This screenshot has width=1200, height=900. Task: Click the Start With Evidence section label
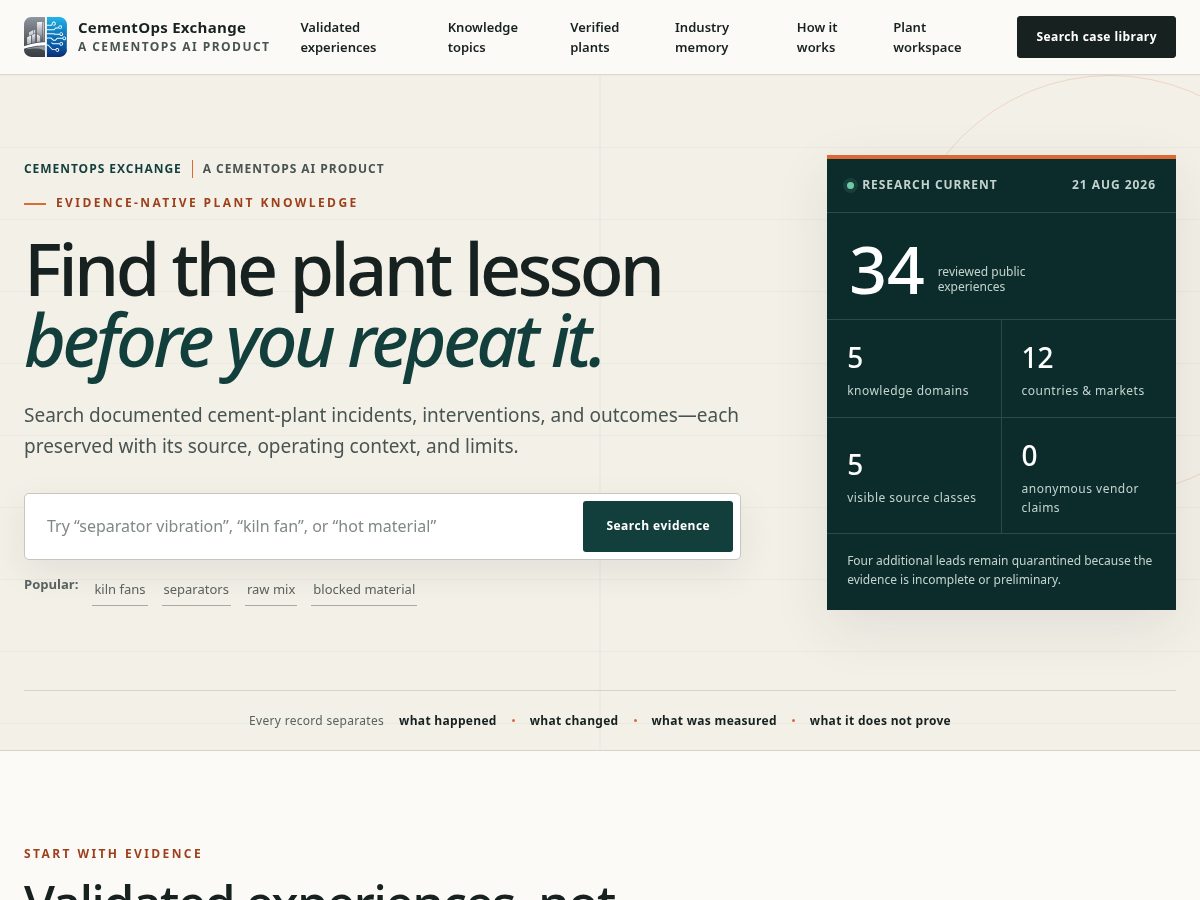[113, 854]
